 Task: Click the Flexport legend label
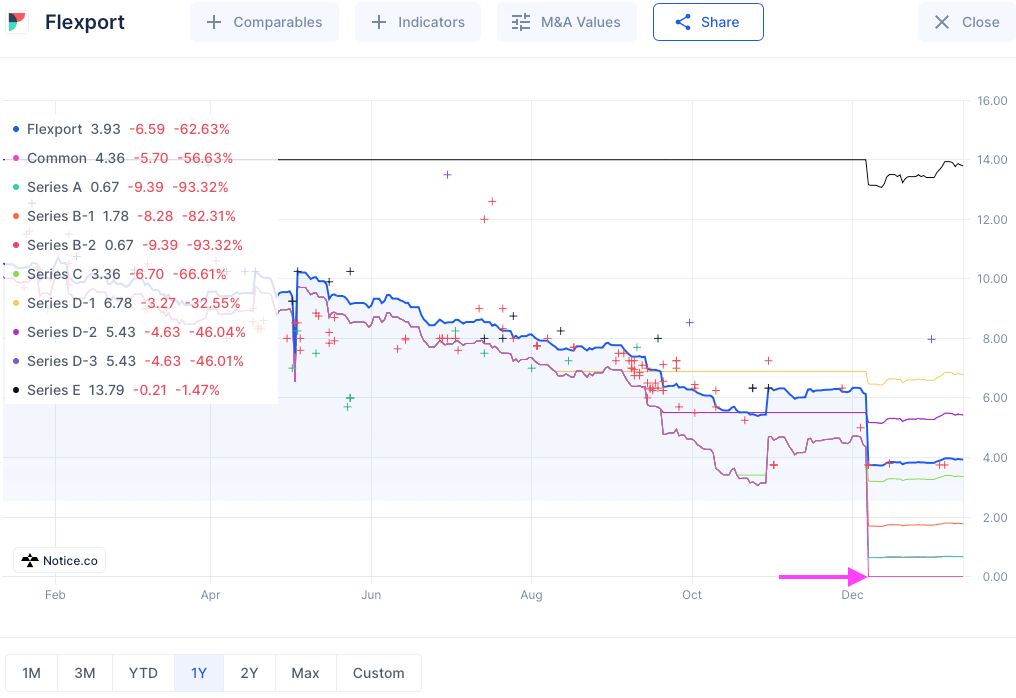[54, 129]
